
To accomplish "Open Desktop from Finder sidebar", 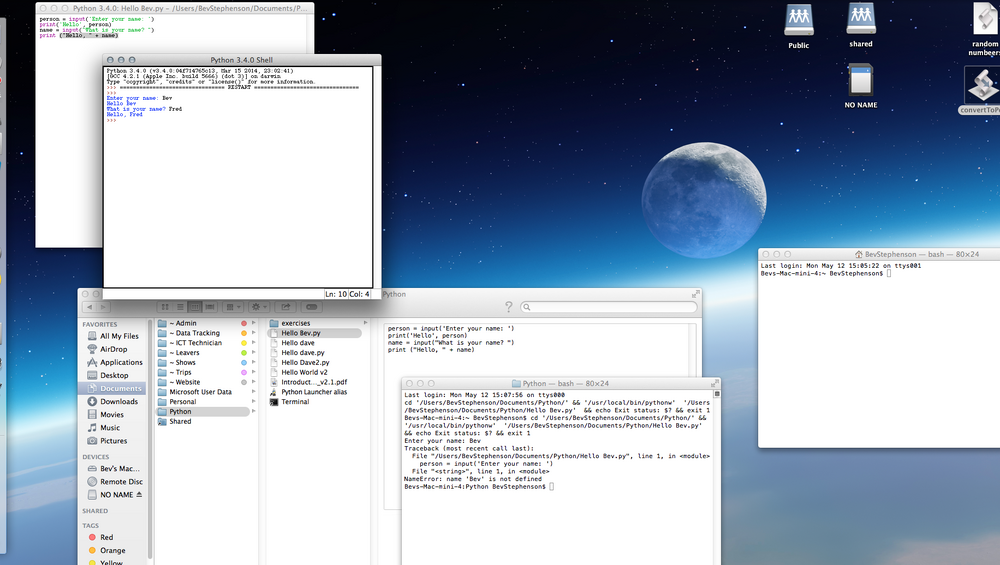I will (x=114, y=376).
